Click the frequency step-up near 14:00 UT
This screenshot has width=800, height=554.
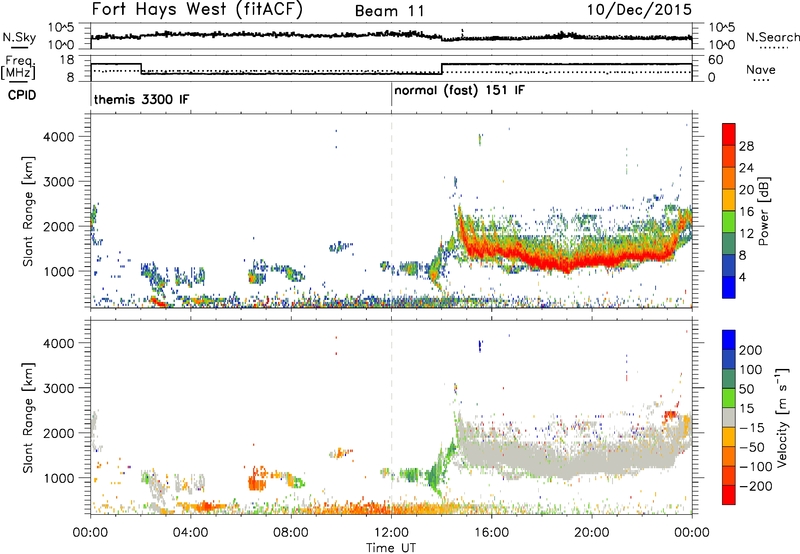442,69
